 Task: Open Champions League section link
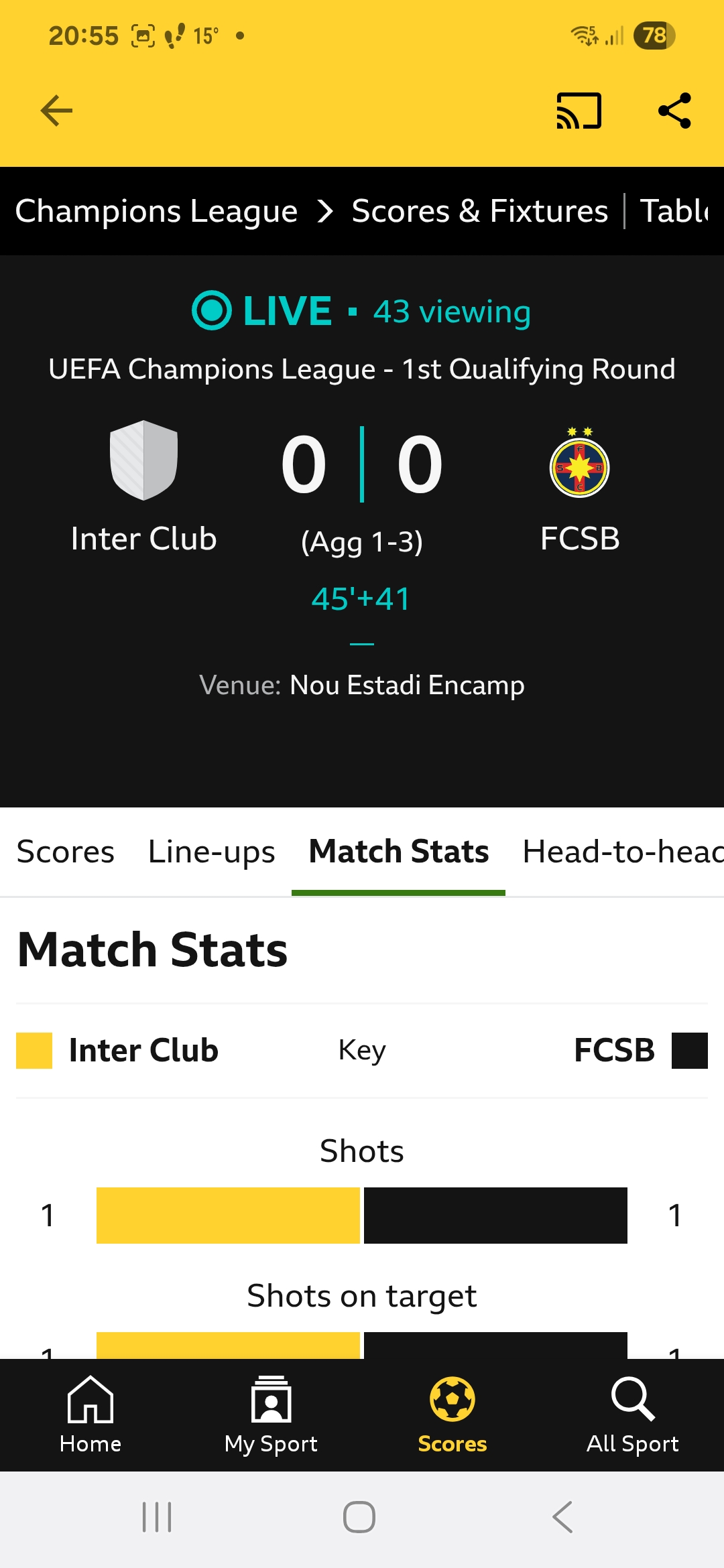click(x=156, y=212)
